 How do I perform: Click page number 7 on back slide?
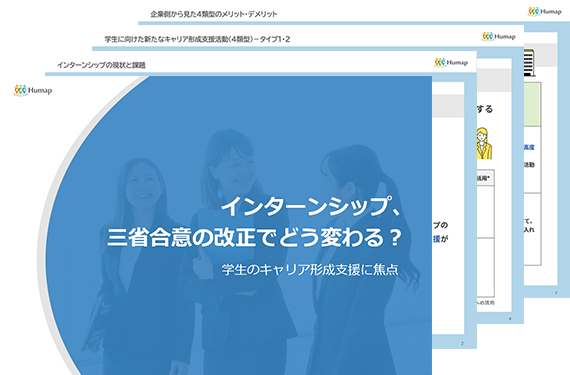[555, 293]
